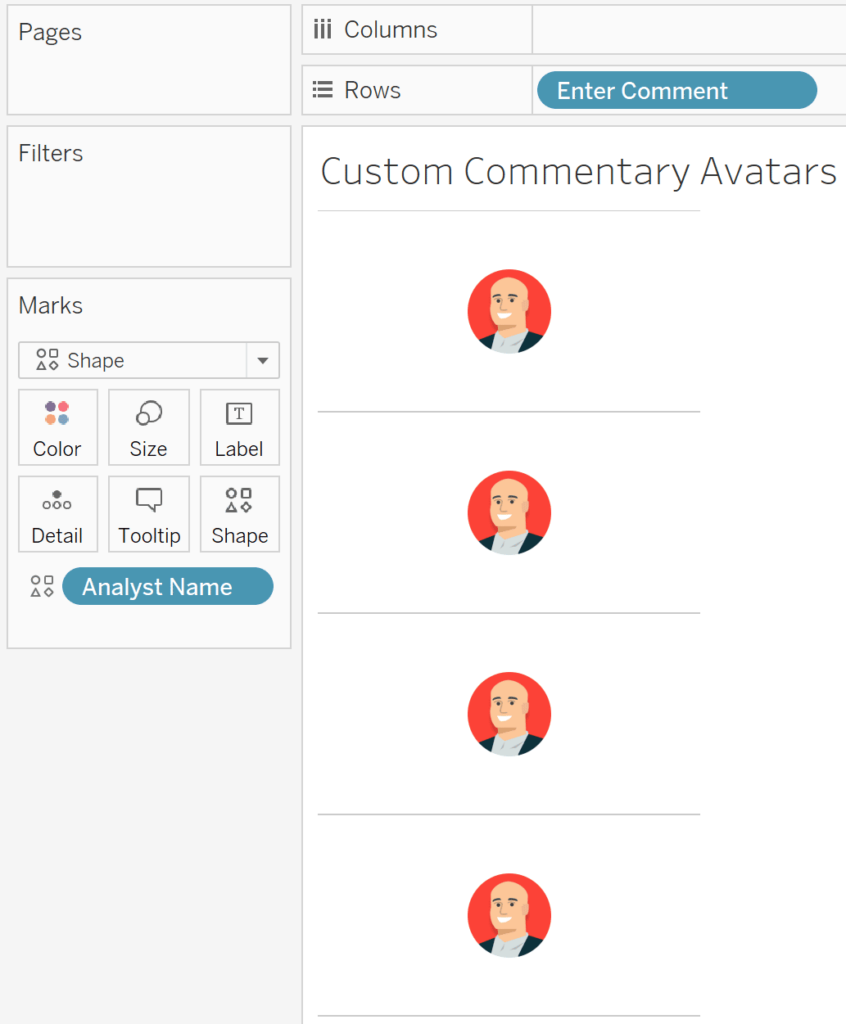Select the bottom avatar shape mark
The height and width of the screenshot is (1024, 846).
point(509,915)
